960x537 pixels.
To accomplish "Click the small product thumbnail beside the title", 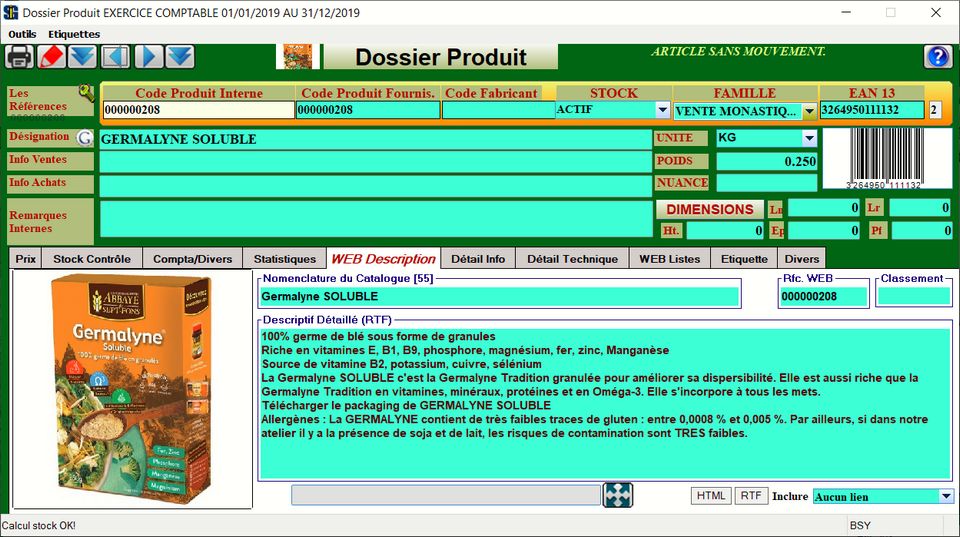I will [x=298, y=57].
